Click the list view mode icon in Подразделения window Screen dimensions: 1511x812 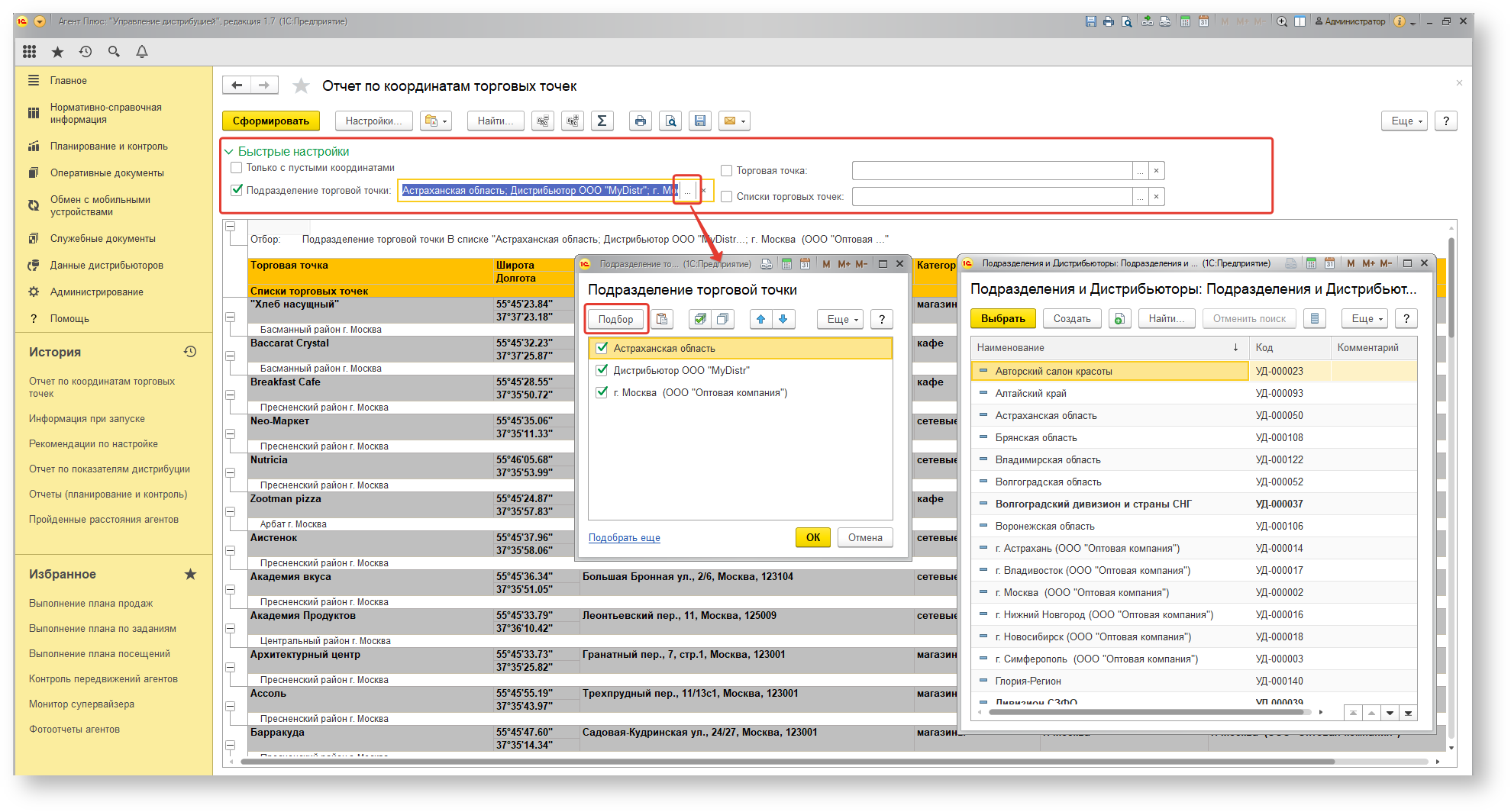coord(1315,318)
